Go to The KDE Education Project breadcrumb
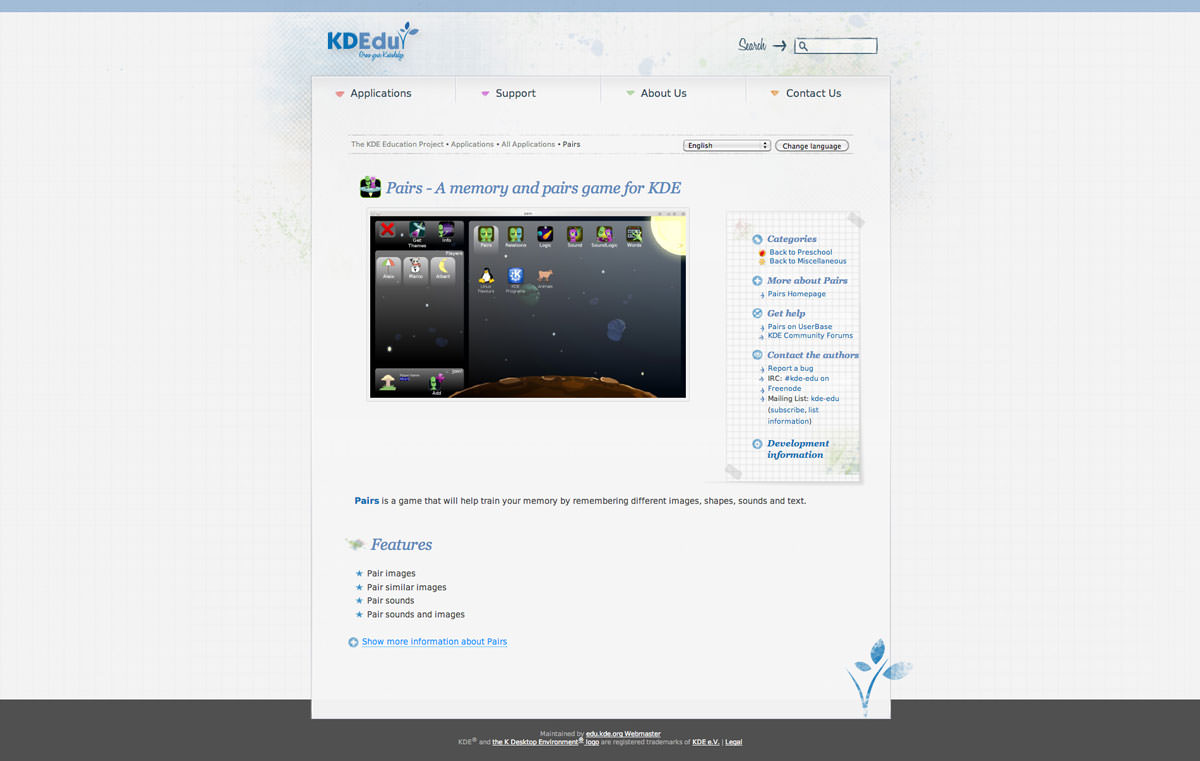Viewport: 1200px width, 761px height. [397, 144]
